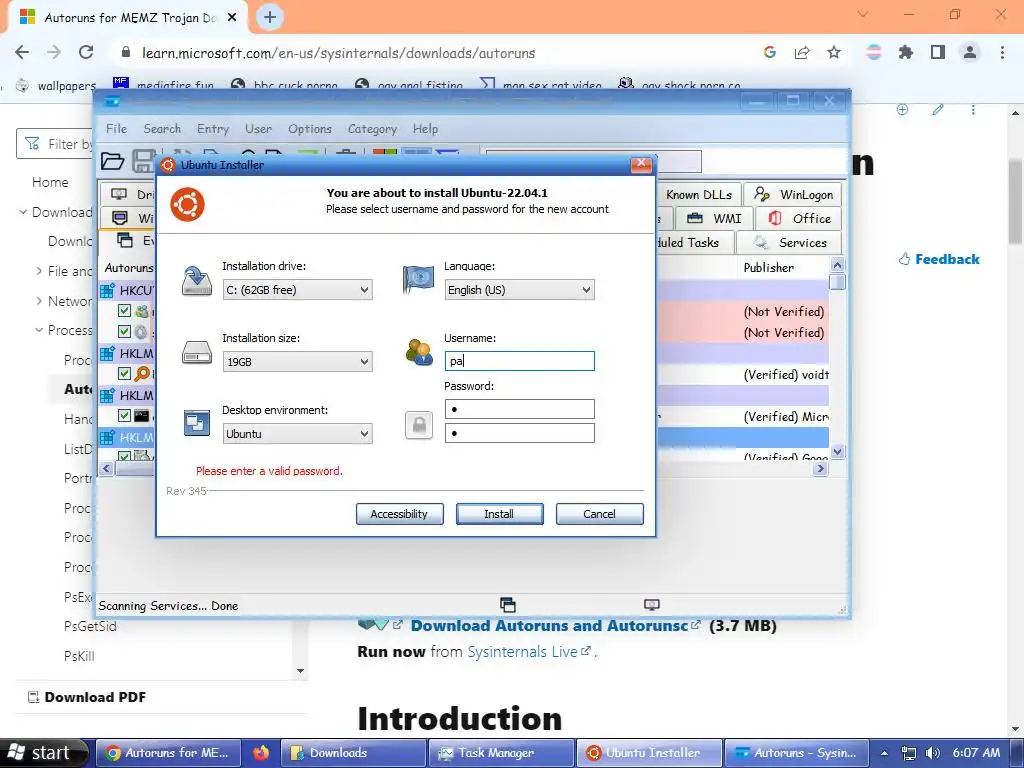Click Download Autoruns and Autorunsc link
This screenshot has height=768, width=1024.
point(550,626)
